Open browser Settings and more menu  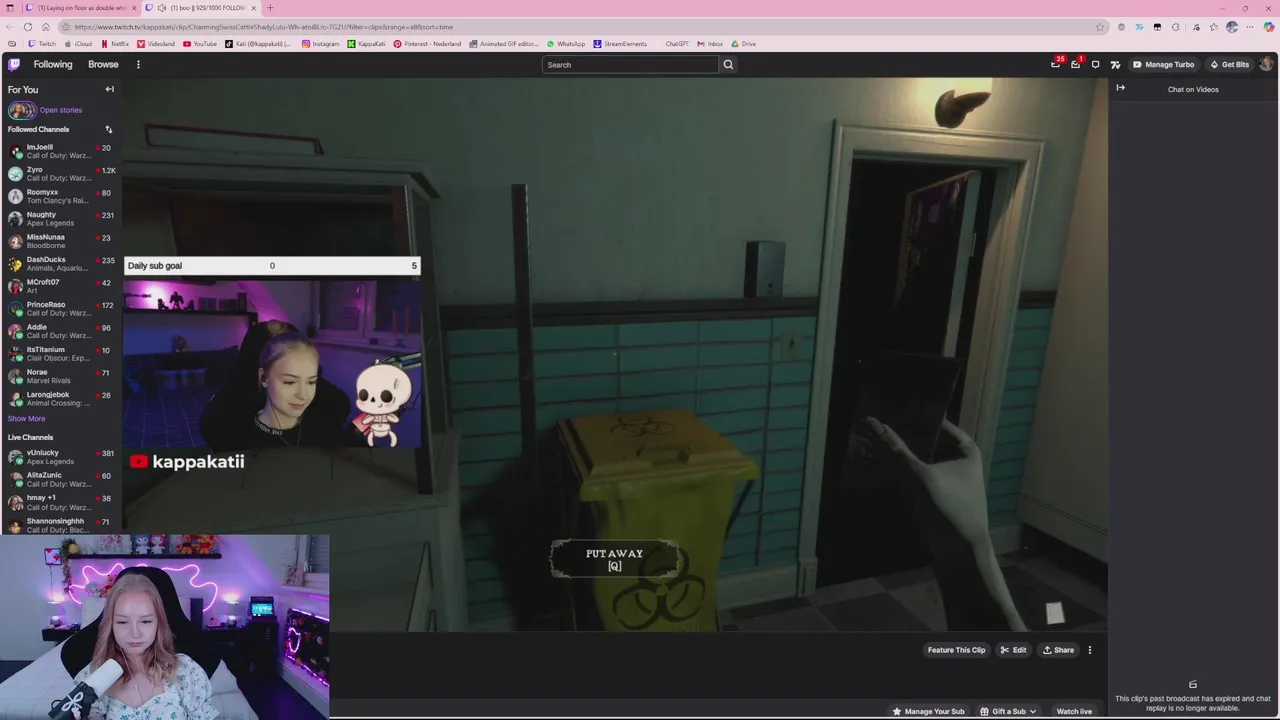tap(1250, 27)
